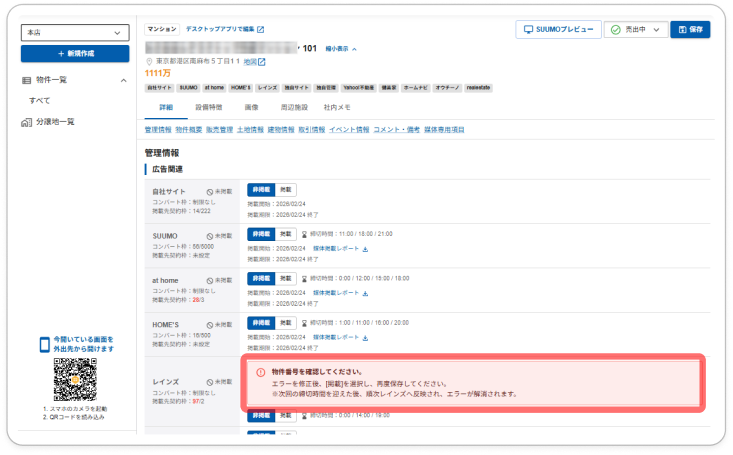Image resolution: width=733 pixels, height=455 pixels.
Task: Set at home to 非掲載
Action: coord(261,279)
